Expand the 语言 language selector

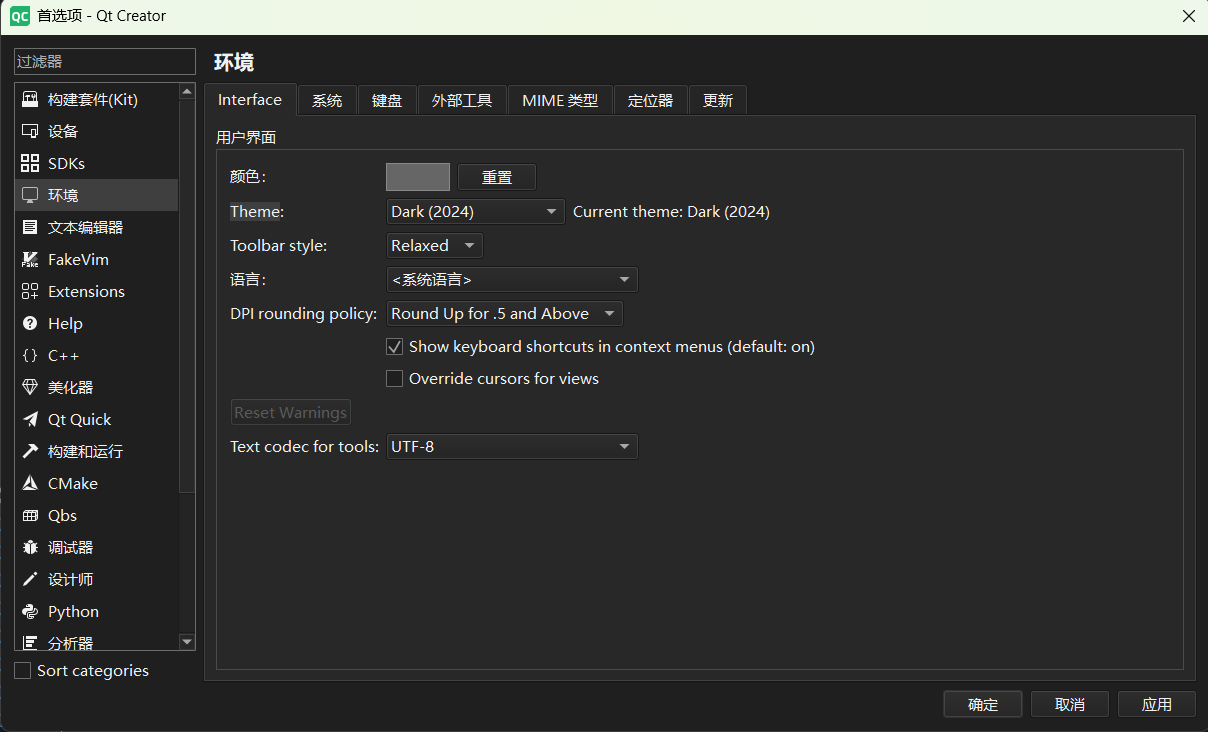(x=511, y=279)
